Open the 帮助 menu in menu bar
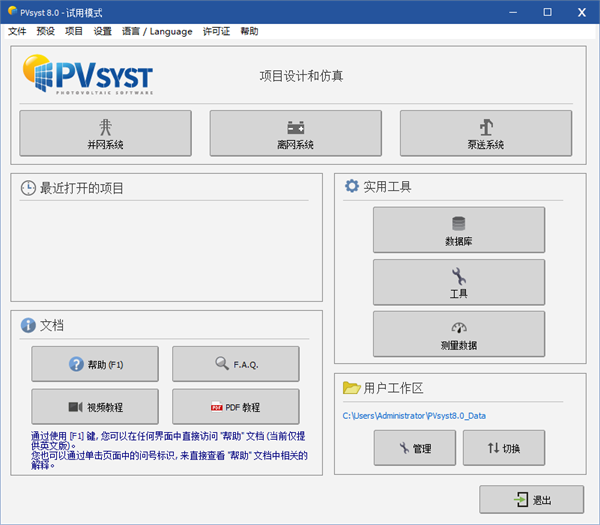 [249, 31]
